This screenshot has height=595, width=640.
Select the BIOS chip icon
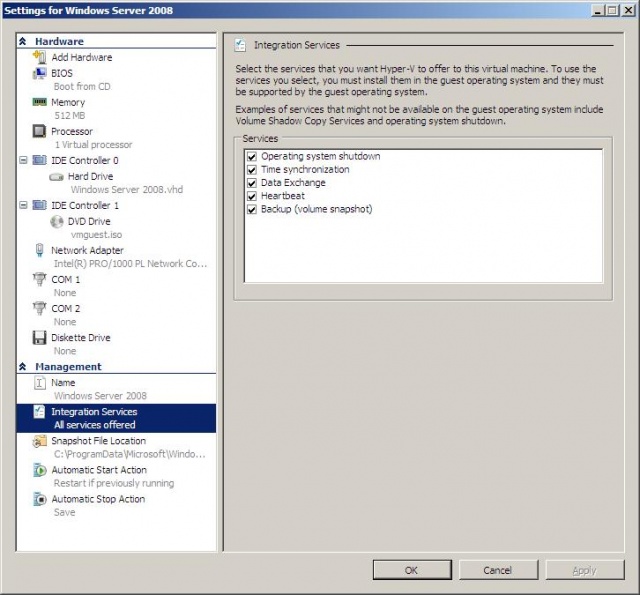(39, 73)
